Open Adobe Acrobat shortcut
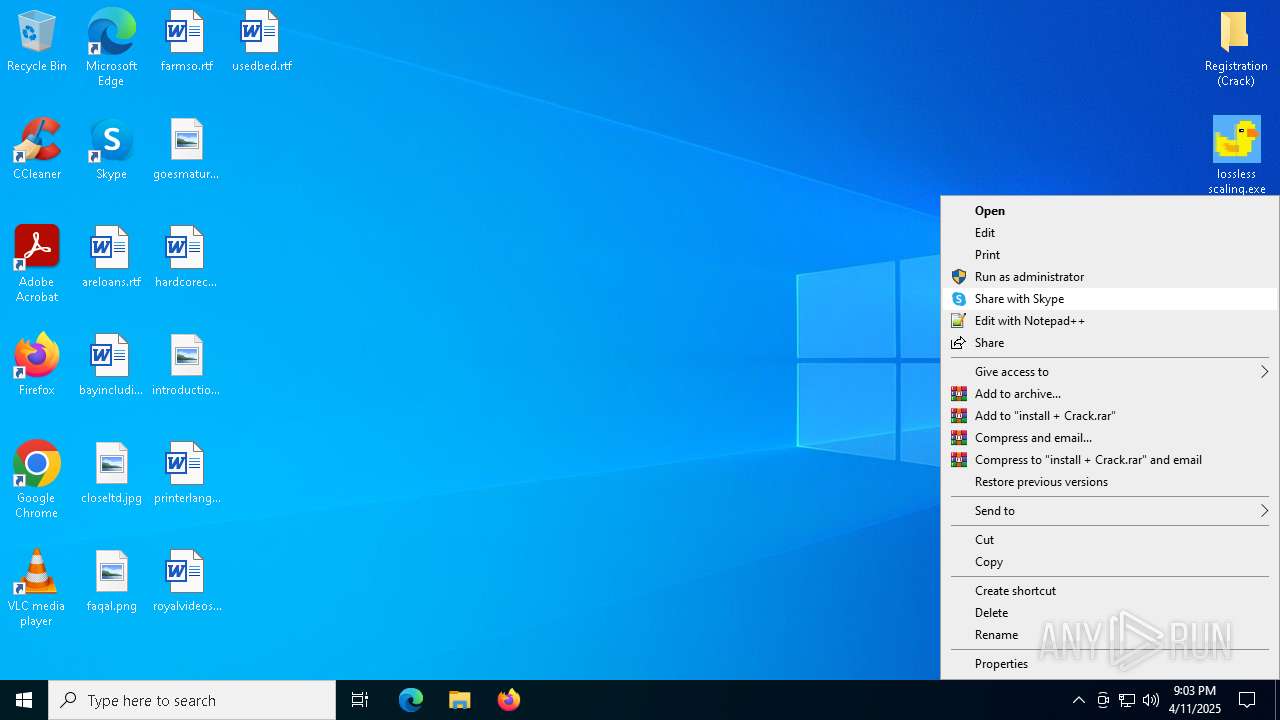The width and height of the screenshot is (1280, 720). pyautogui.click(x=37, y=264)
